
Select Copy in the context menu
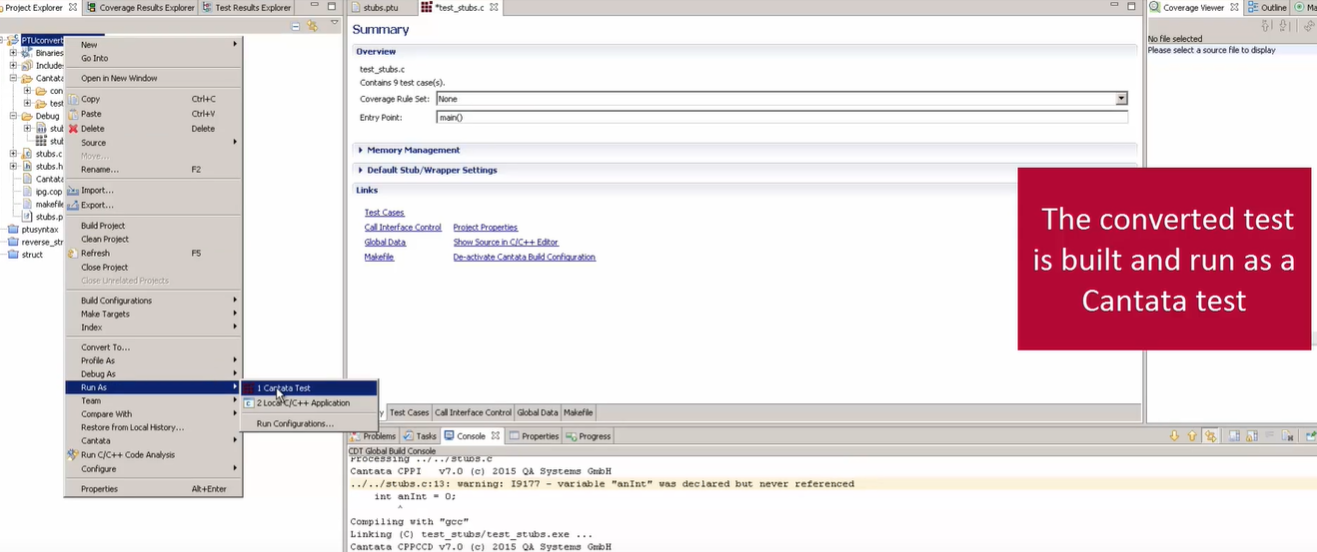(x=154, y=99)
